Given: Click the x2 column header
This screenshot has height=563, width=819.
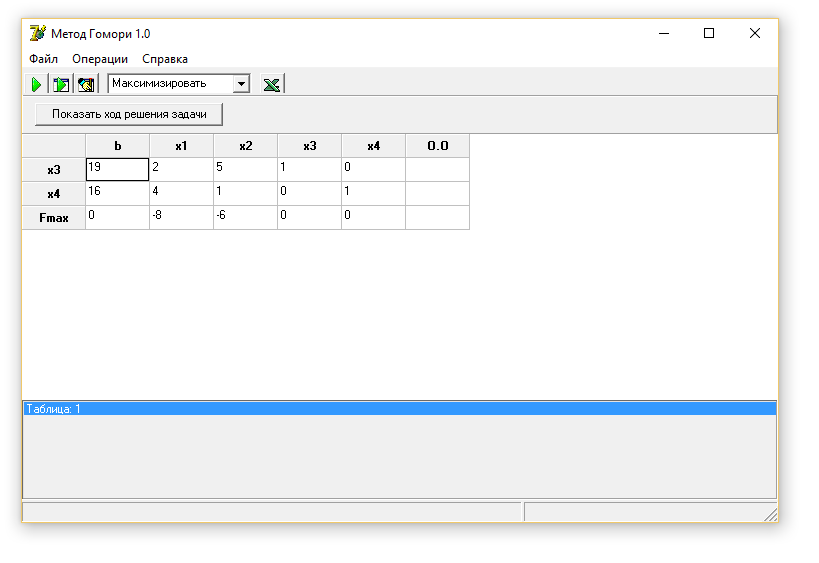Looking at the screenshot, I should (x=245, y=146).
